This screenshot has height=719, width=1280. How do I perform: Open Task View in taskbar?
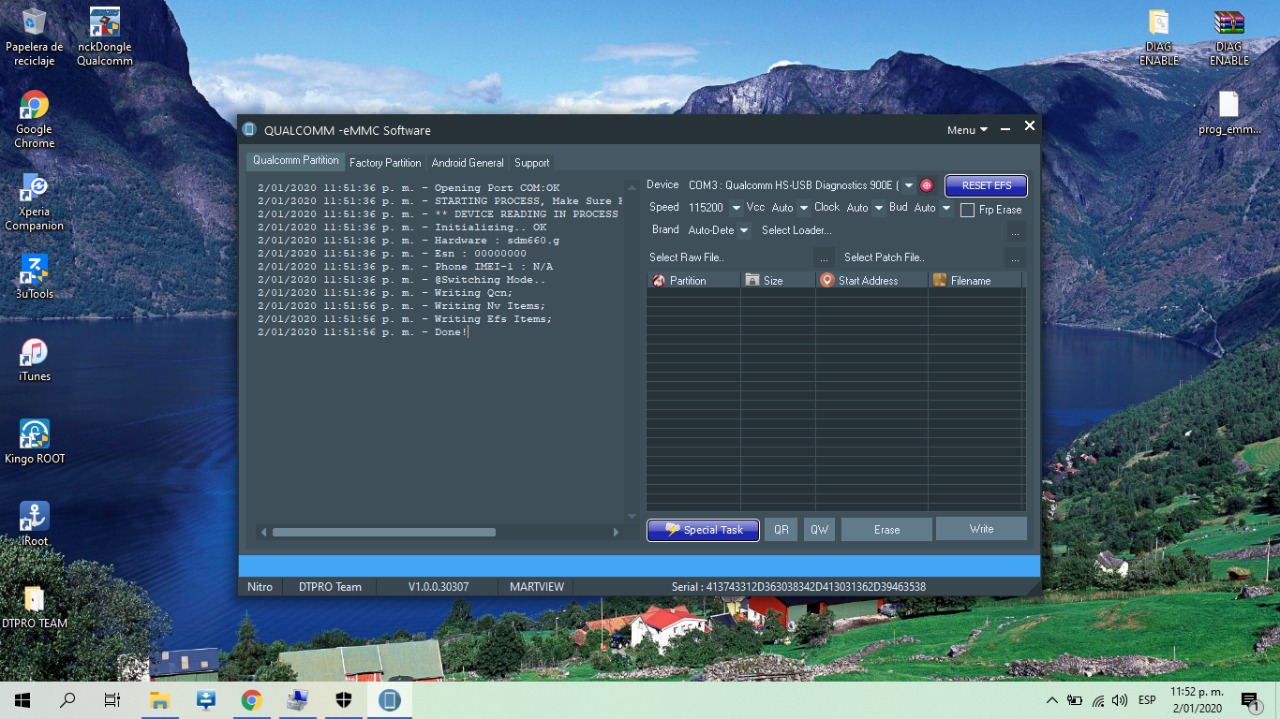[112, 700]
